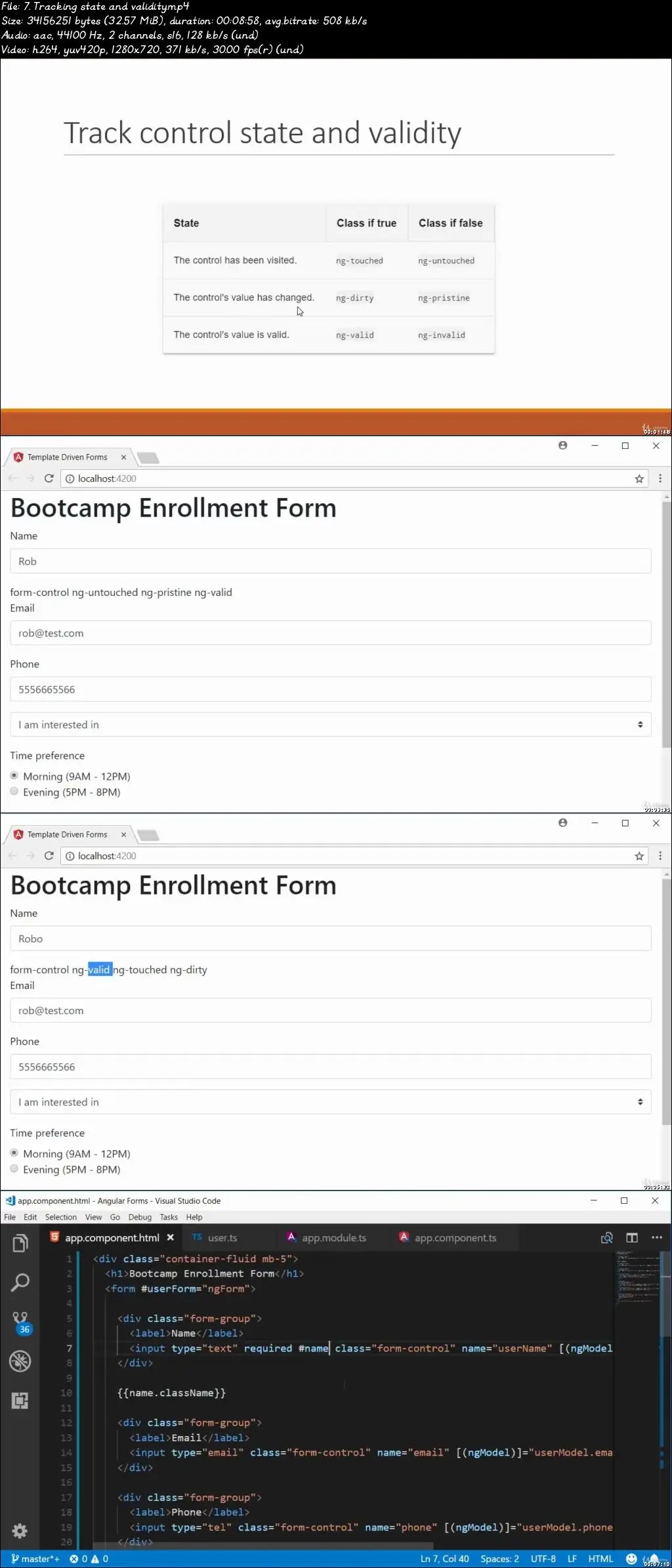This screenshot has width=672, height=1568.
Task: Select Morning (9AM - 12PM) radio in lower browser
Action: (14, 1153)
